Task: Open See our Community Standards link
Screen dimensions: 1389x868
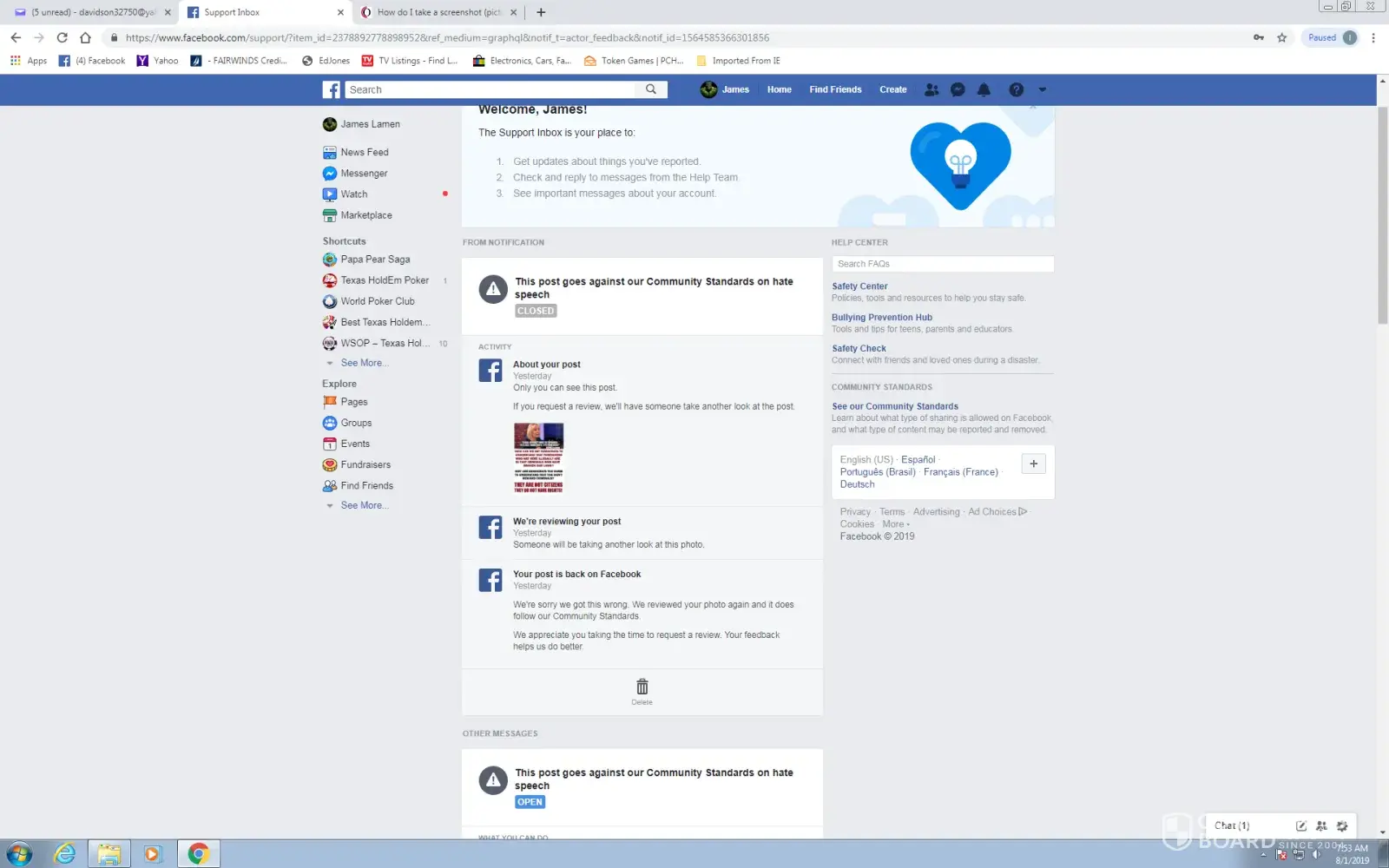Action: (894, 406)
